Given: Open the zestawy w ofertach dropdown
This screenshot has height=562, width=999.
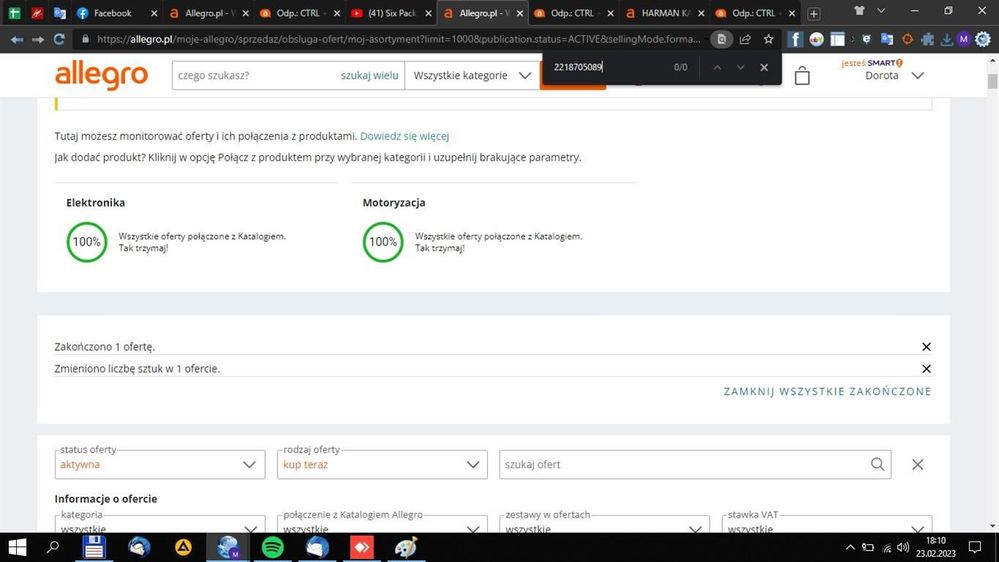Looking at the screenshot, I should click(x=605, y=524).
